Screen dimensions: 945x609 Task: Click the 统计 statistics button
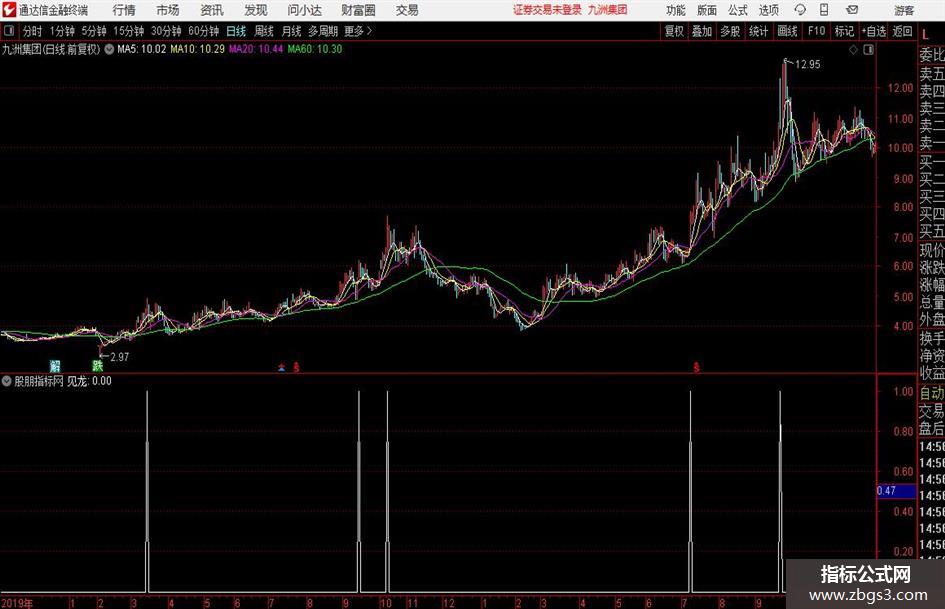(x=758, y=31)
